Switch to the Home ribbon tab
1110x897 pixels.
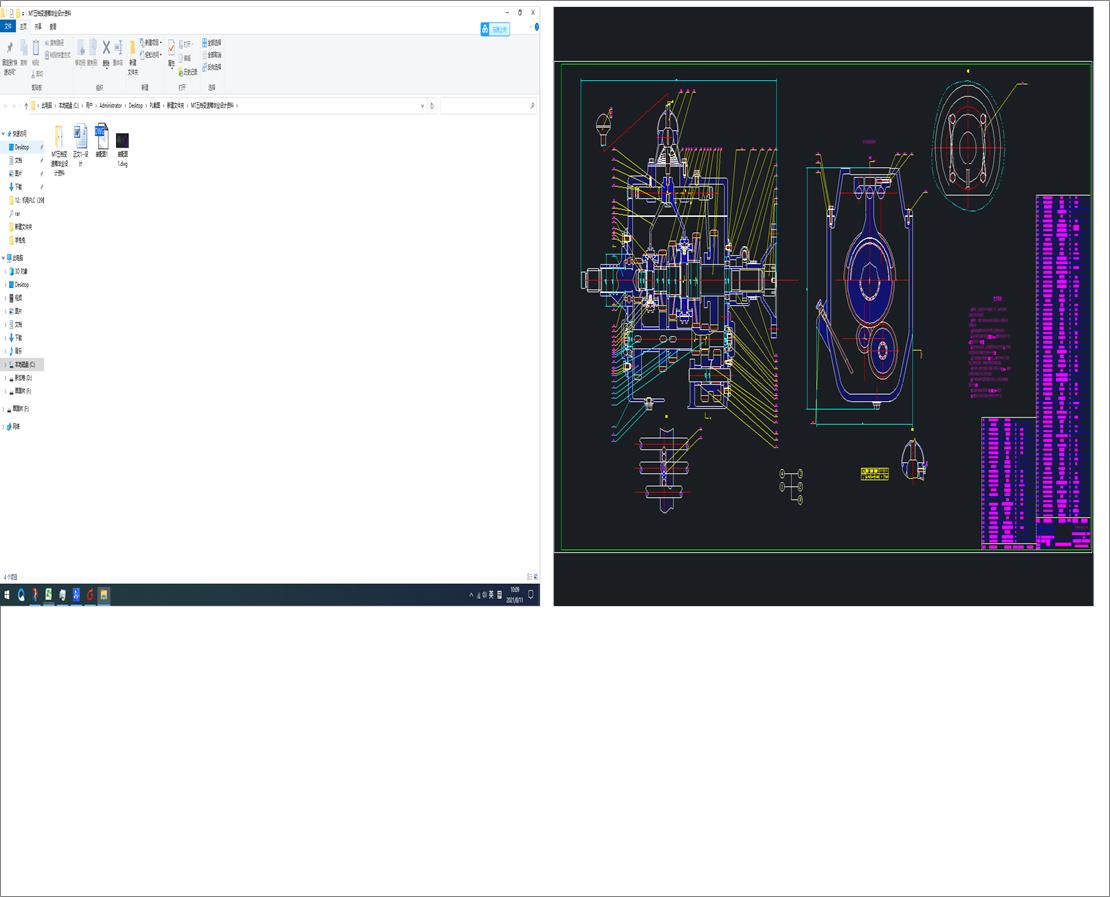(23, 27)
